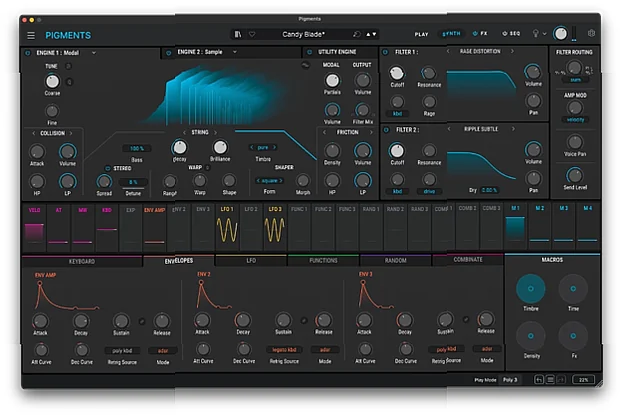Click the LFO 3 waveform modulation slot
The width and height of the screenshot is (622, 415).
pos(275,228)
